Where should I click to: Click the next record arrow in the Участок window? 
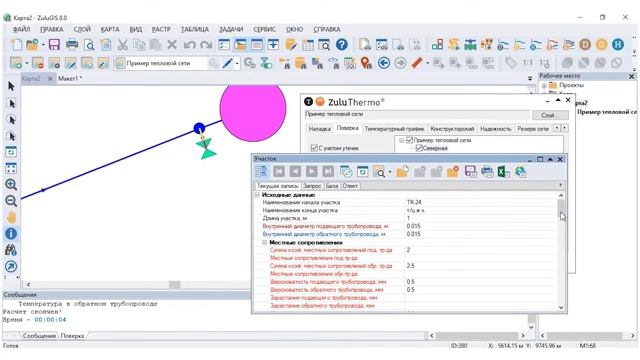pos(311,172)
